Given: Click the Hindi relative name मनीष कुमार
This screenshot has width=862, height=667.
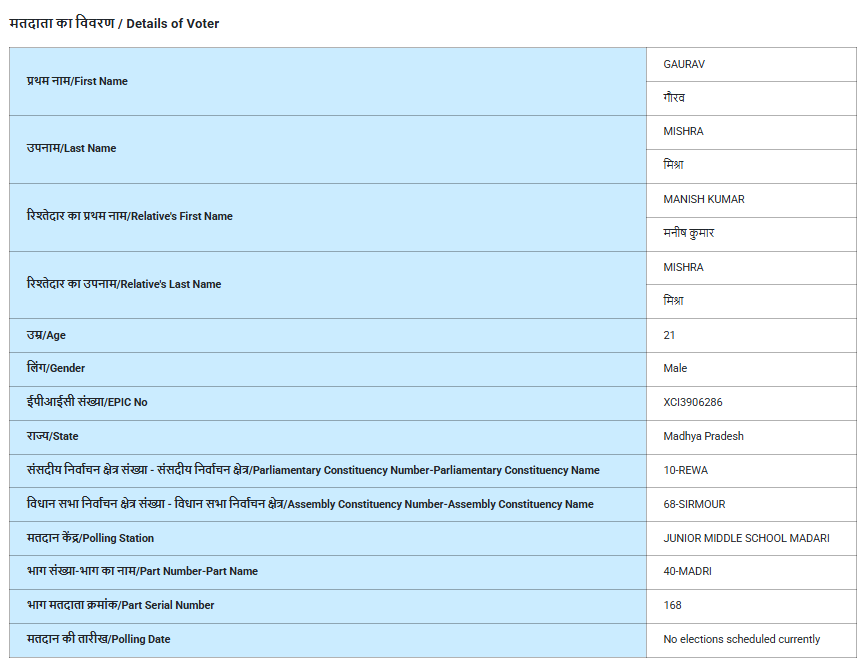Looking at the screenshot, I should [x=688, y=233].
